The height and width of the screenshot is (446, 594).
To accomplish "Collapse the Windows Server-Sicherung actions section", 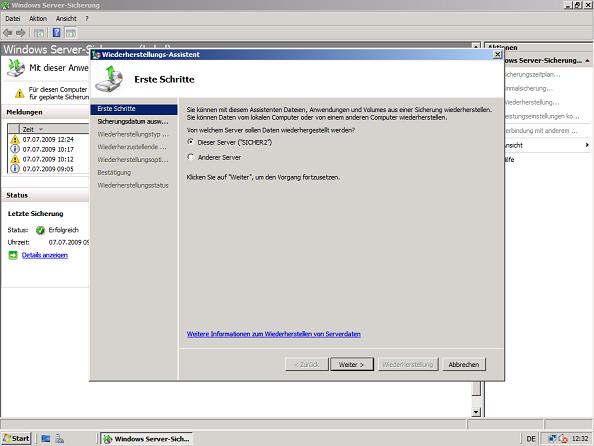I will point(587,61).
